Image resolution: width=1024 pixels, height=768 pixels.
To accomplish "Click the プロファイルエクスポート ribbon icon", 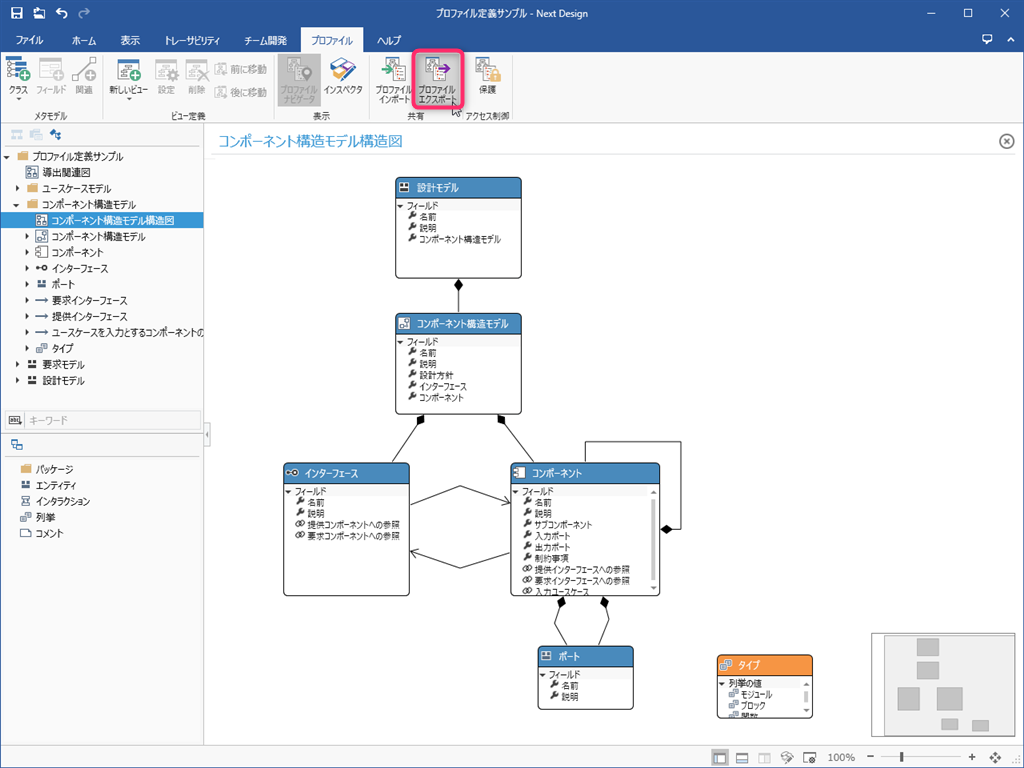I will [x=436, y=80].
